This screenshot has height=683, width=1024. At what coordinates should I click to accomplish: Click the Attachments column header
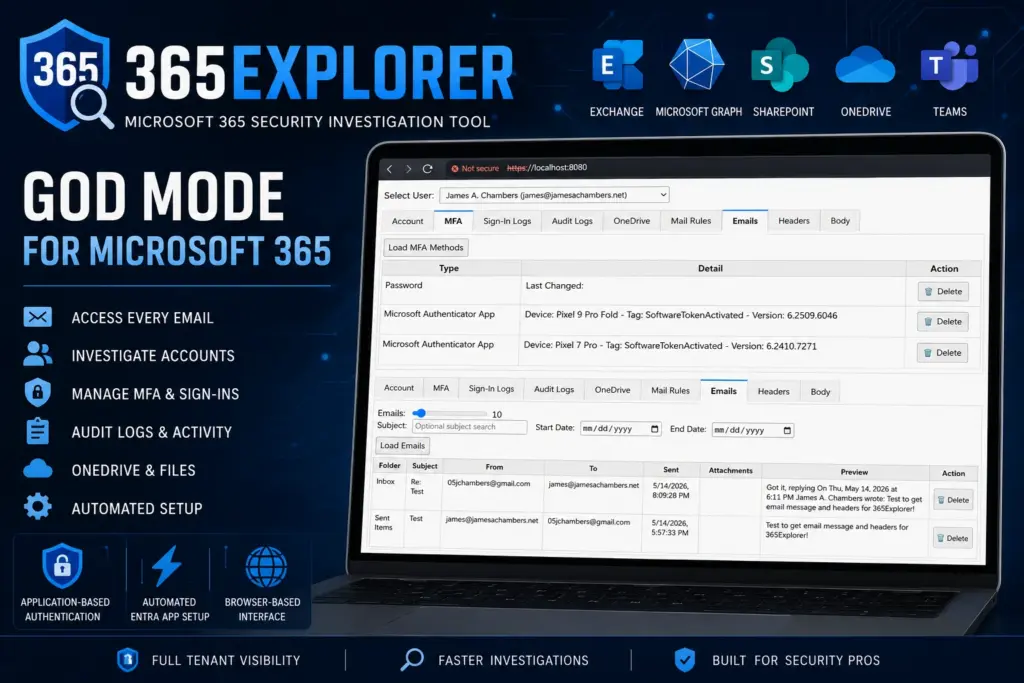(x=730, y=470)
